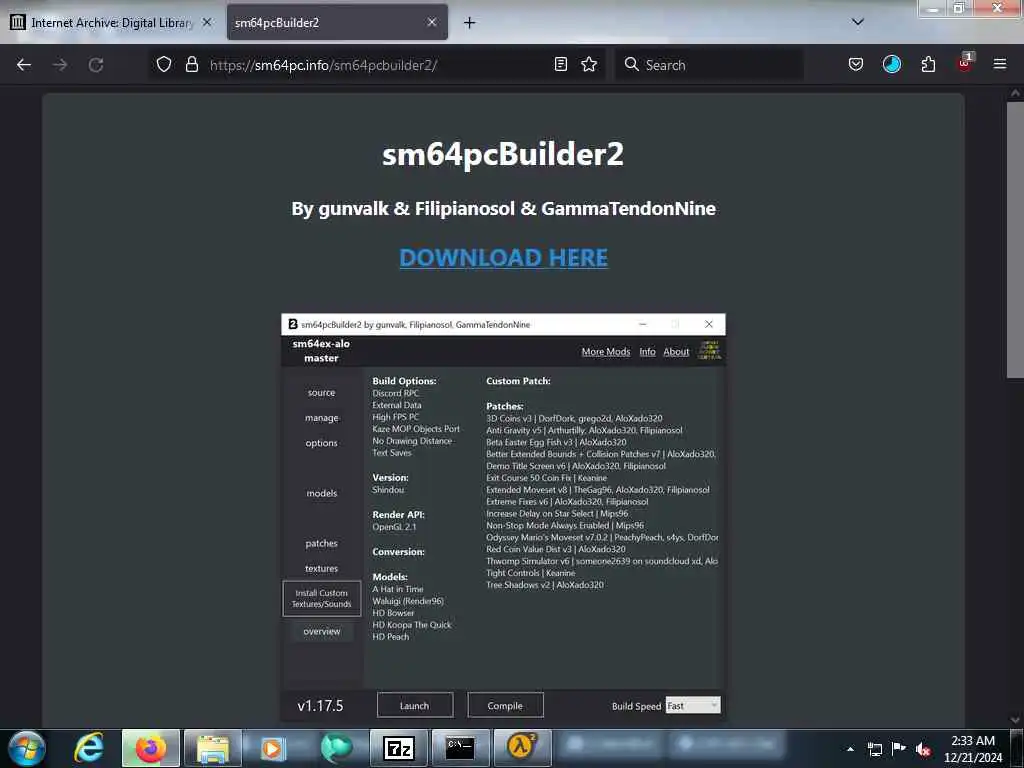1024x768 pixels.
Task: Open the Half-Life lambda taskbar icon
Action: pyautogui.click(x=522, y=748)
